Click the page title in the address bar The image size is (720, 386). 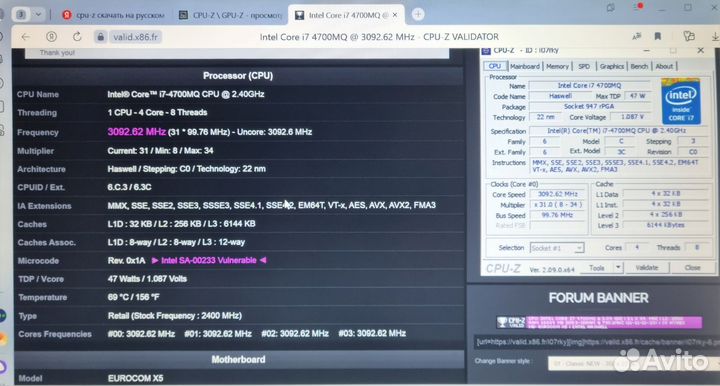click(379, 37)
